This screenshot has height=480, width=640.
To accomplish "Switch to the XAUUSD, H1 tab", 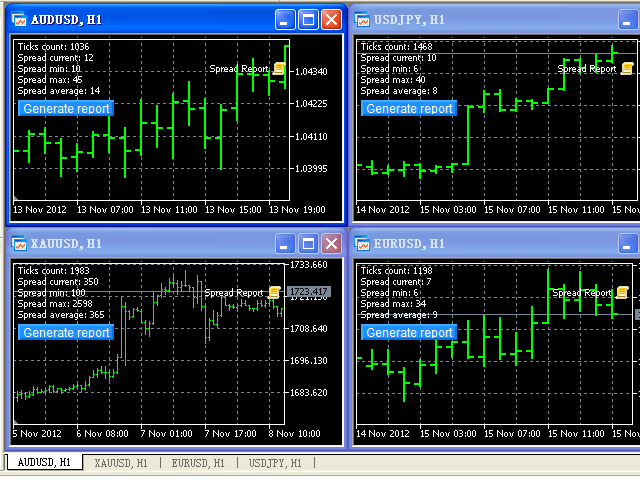I will pos(120,463).
